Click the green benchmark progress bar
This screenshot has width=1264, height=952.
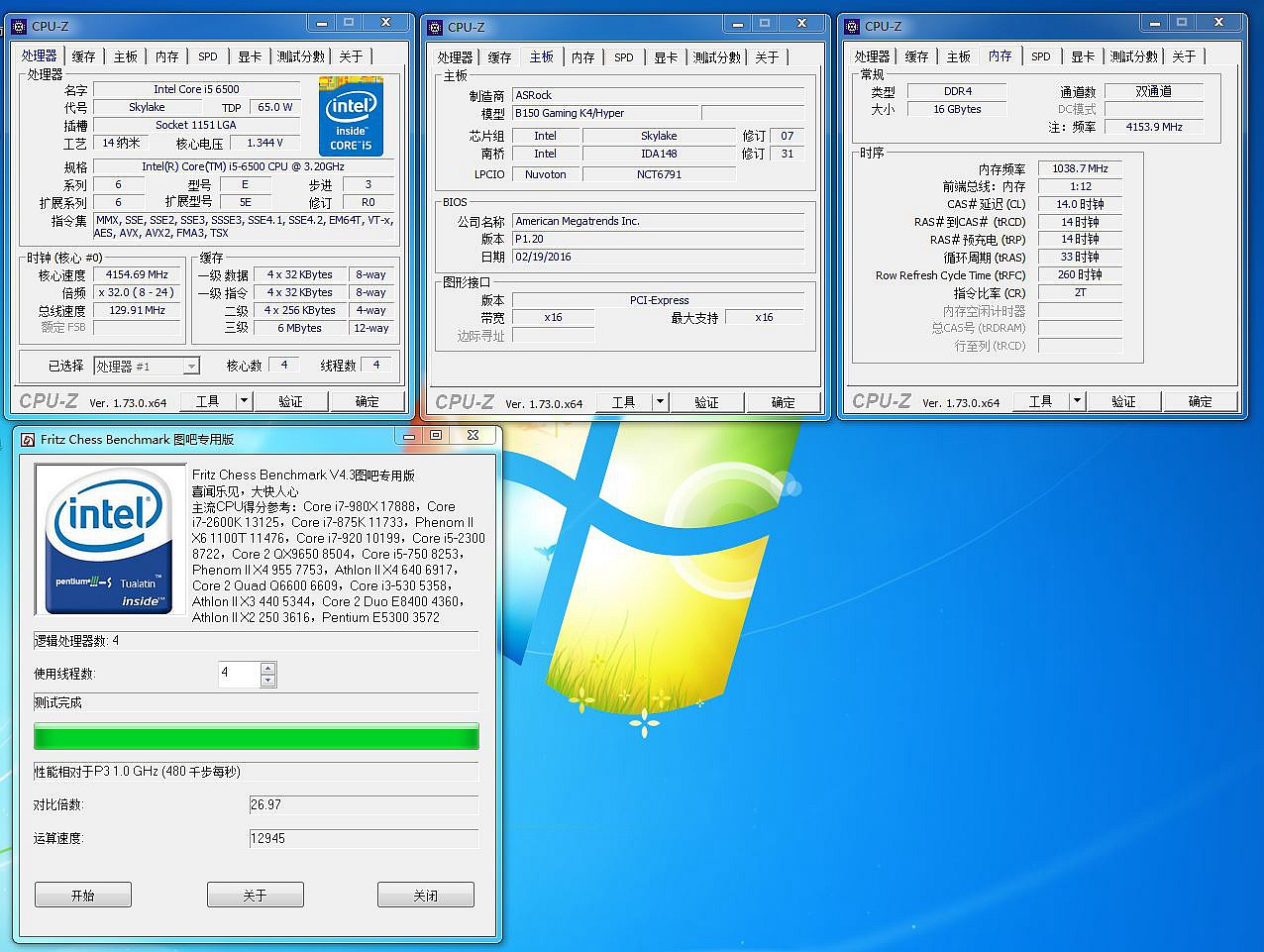click(256, 736)
